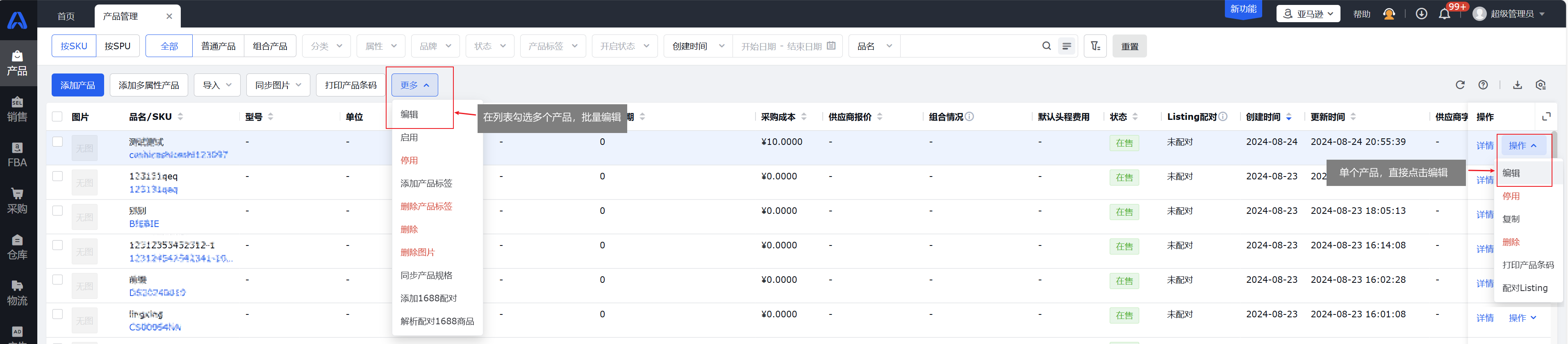Open the 物流 sidebar module
The width and height of the screenshot is (1568, 344).
17,294
